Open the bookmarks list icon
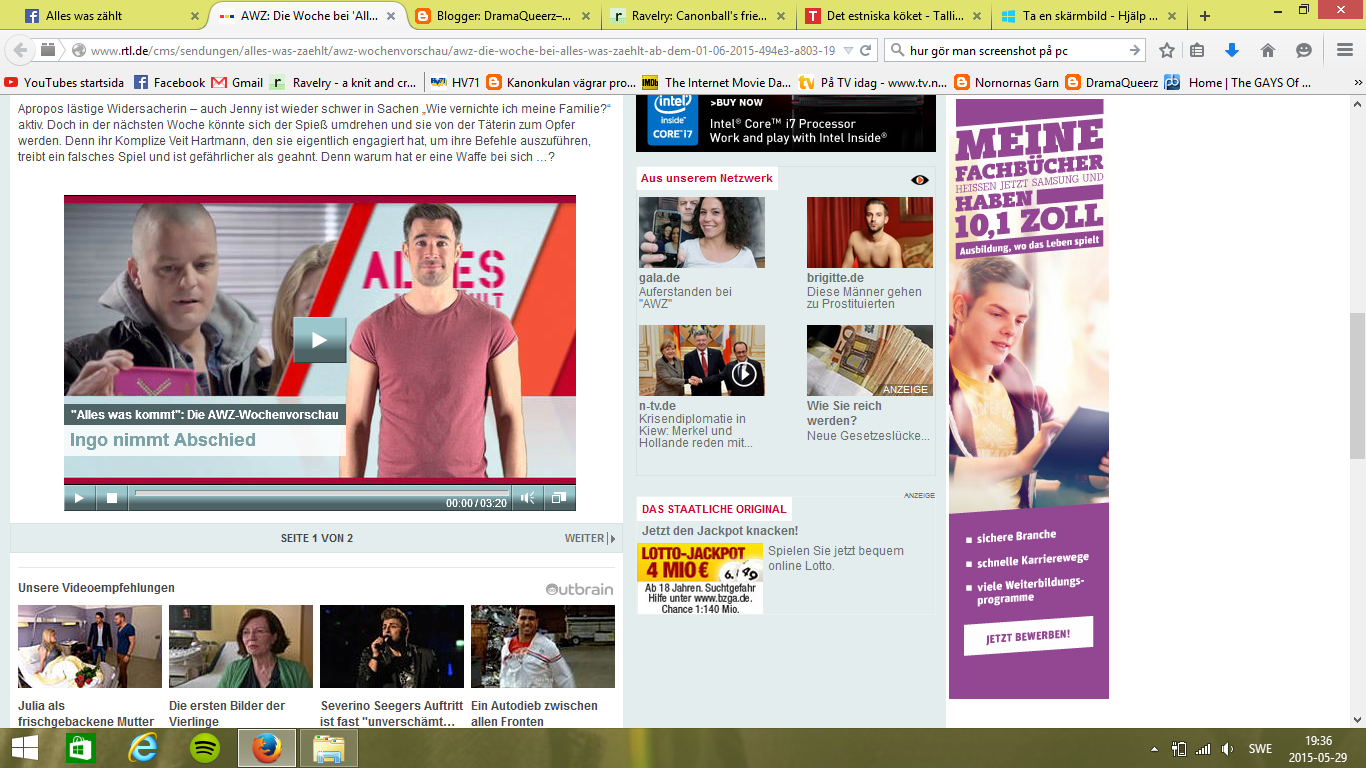This screenshot has width=1366, height=768. coord(1198,50)
